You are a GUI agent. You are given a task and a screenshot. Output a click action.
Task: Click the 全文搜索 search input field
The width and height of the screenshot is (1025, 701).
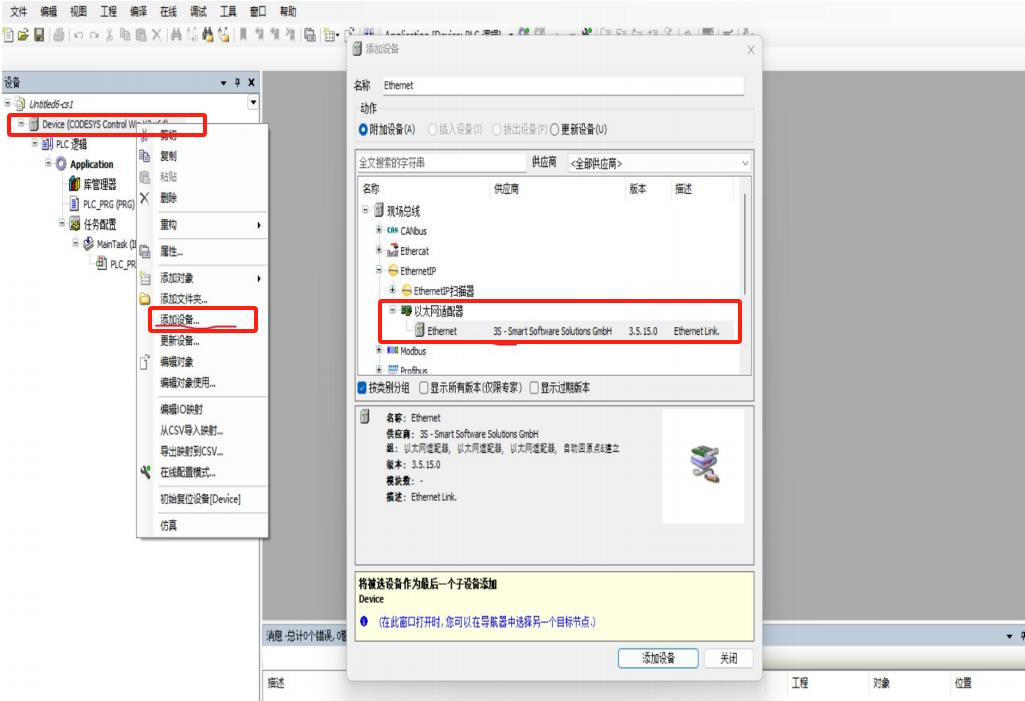coord(441,163)
